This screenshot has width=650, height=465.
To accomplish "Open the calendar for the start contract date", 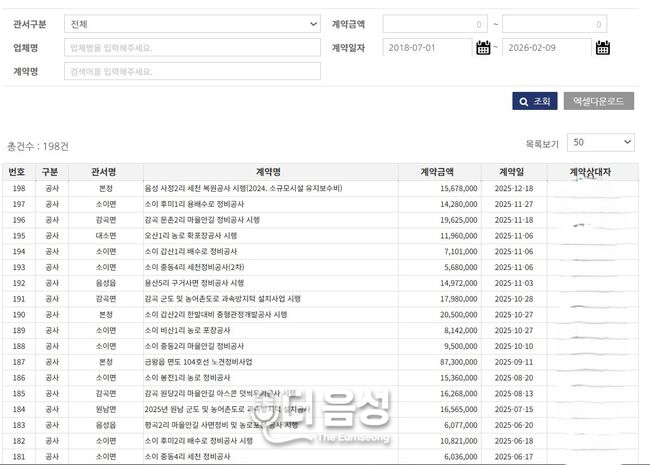I will click(484, 47).
